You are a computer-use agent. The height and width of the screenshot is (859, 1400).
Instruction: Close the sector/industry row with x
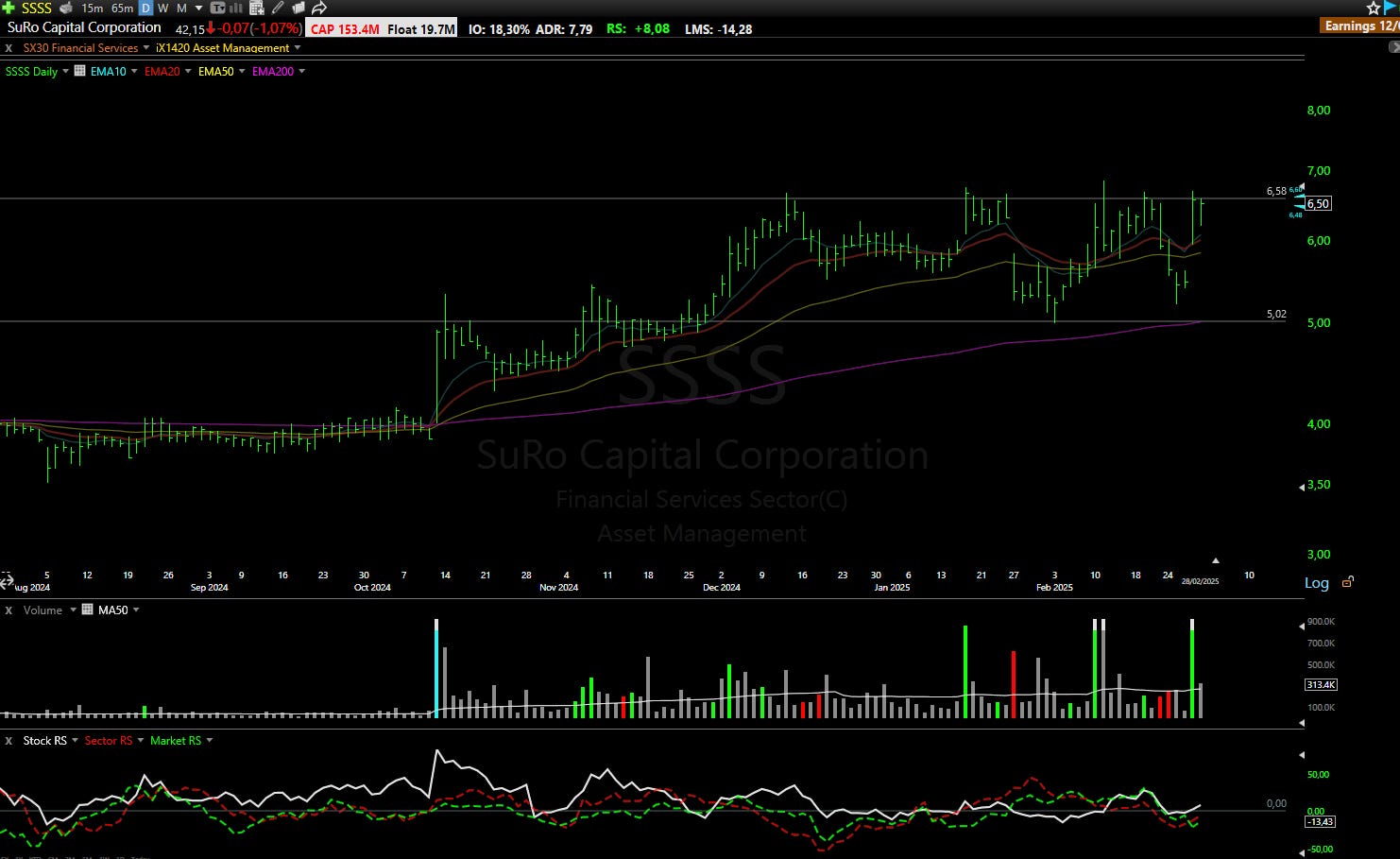click(x=9, y=48)
